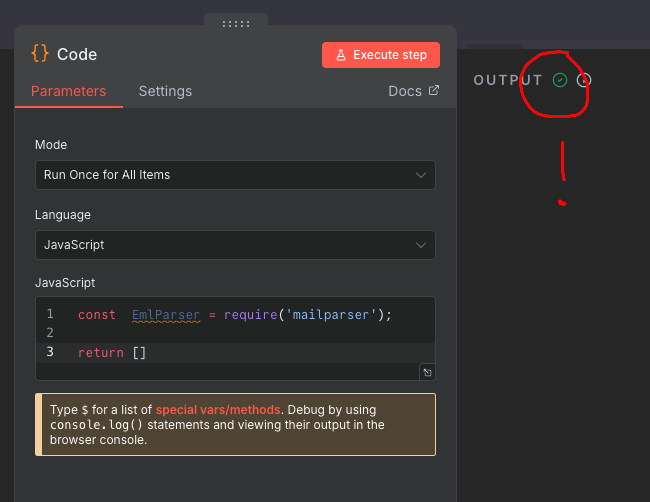
Task: Click the orange curly braces Code icon
Action: click(x=40, y=54)
